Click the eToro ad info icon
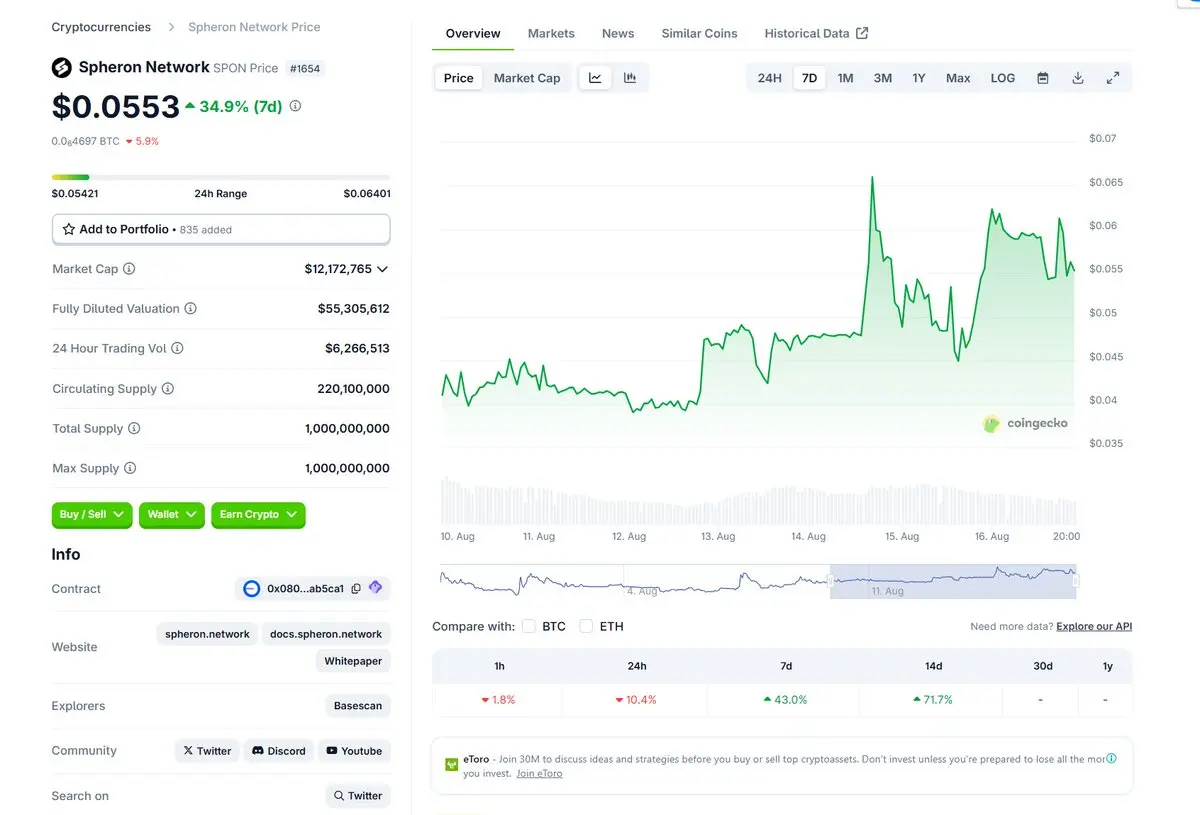Viewport: 1200px width, 815px height. point(1111,758)
